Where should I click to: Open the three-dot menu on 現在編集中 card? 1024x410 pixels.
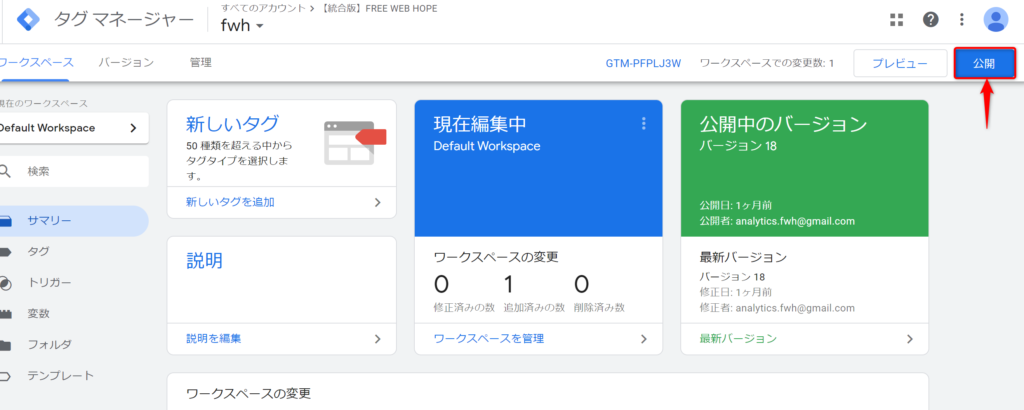click(x=643, y=123)
